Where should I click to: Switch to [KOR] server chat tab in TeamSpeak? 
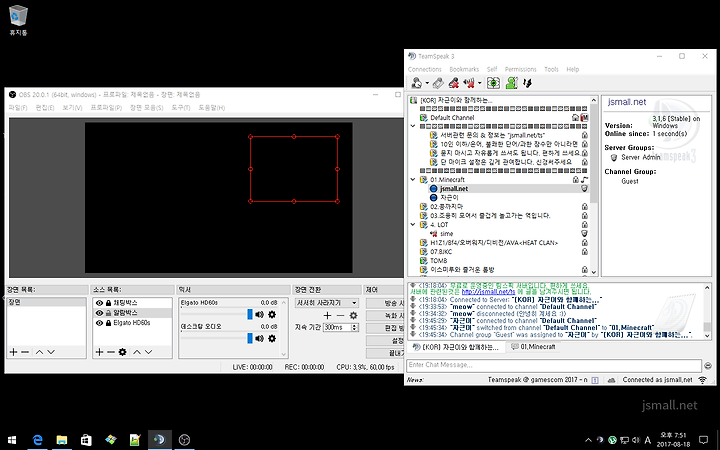point(456,347)
